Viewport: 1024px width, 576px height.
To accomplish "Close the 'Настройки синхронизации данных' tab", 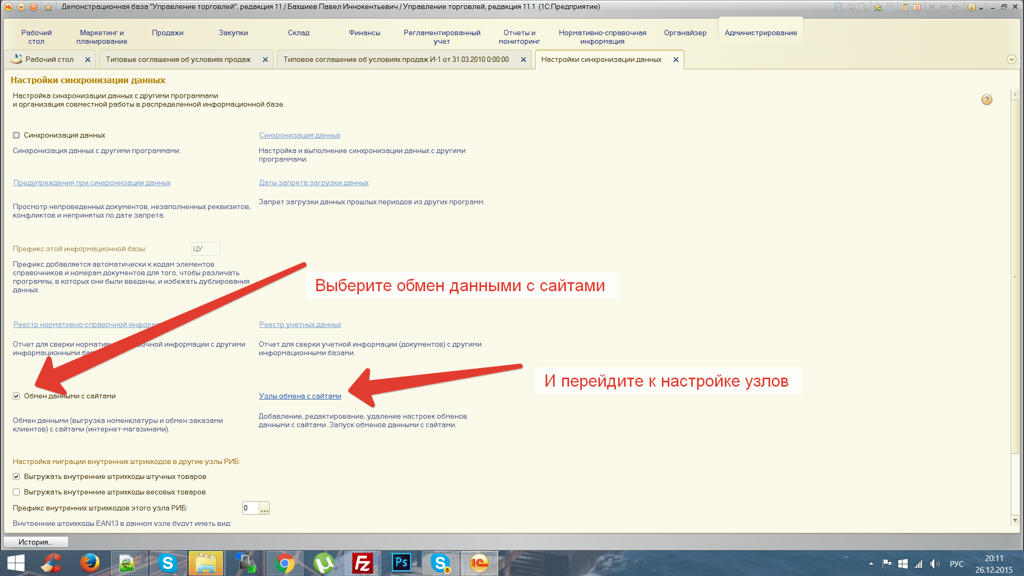I will pos(676,60).
